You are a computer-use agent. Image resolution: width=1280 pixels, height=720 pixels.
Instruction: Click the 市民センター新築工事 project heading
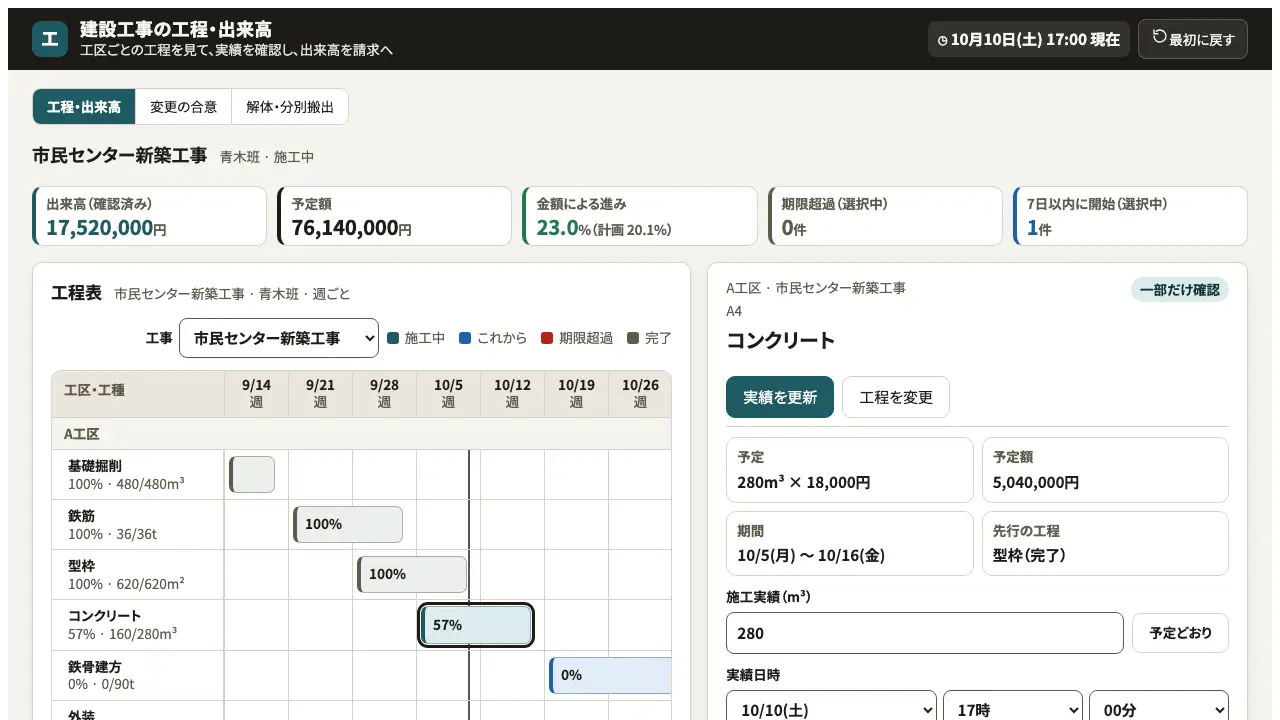pyautogui.click(x=120, y=156)
